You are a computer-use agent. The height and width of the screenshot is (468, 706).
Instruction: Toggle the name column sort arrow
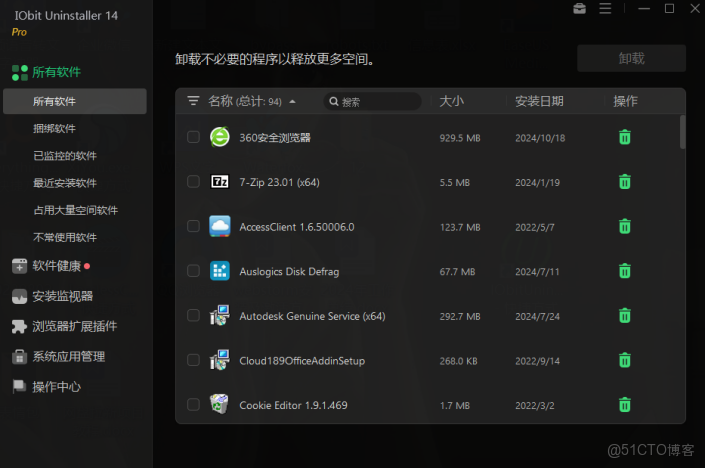pyautogui.click(x=292, y=102)
